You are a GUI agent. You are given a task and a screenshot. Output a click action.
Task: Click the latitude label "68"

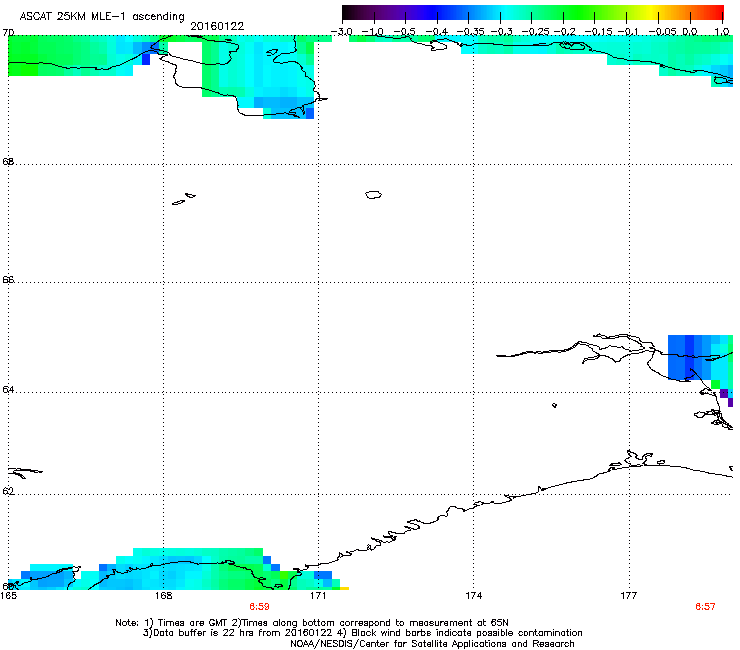point(8,161)
